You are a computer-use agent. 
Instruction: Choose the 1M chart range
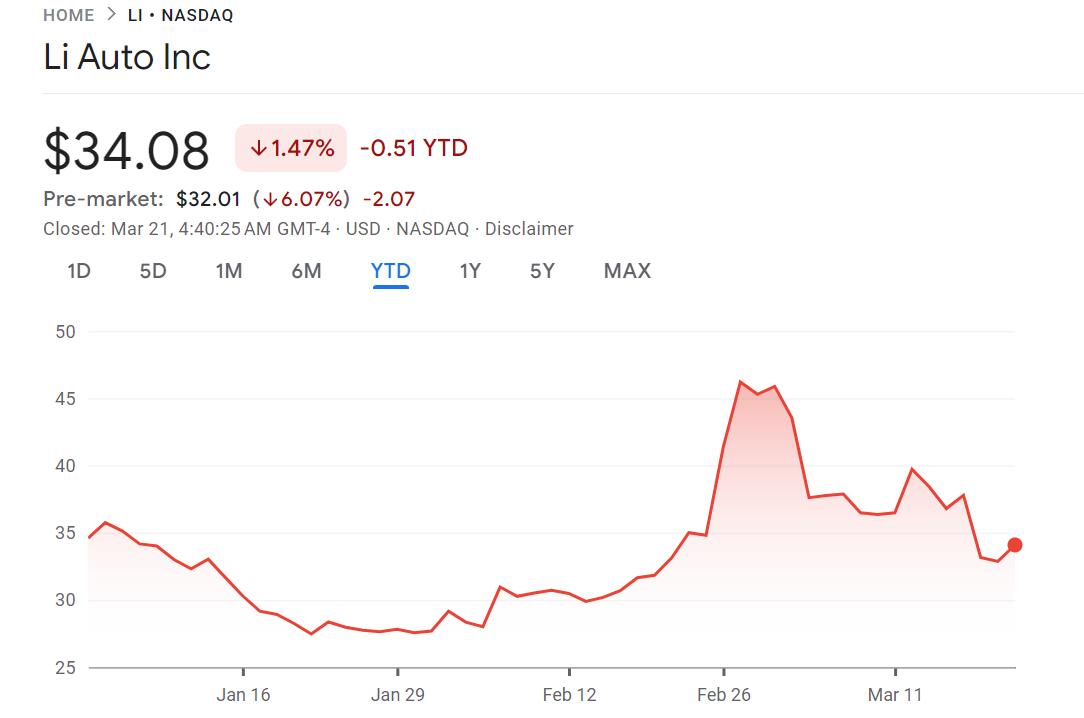click(229, 271)
